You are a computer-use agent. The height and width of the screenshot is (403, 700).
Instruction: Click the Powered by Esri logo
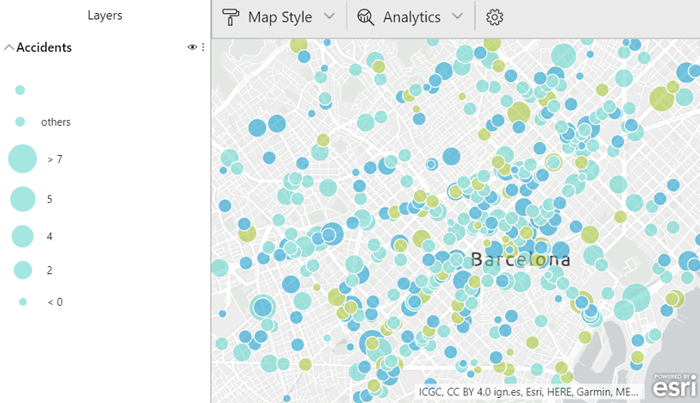(x=674, y=385)
